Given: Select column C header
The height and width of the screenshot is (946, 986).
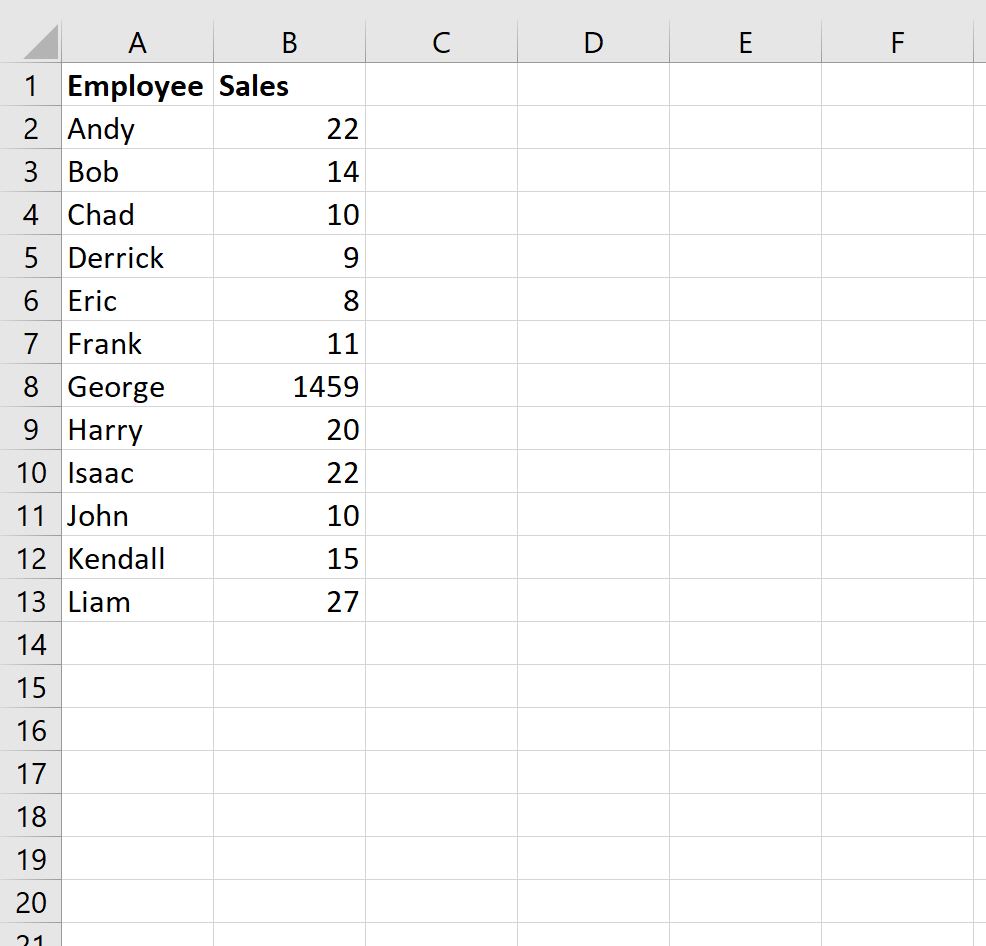Looking at the screenshot, I should (x=441, y=42).
